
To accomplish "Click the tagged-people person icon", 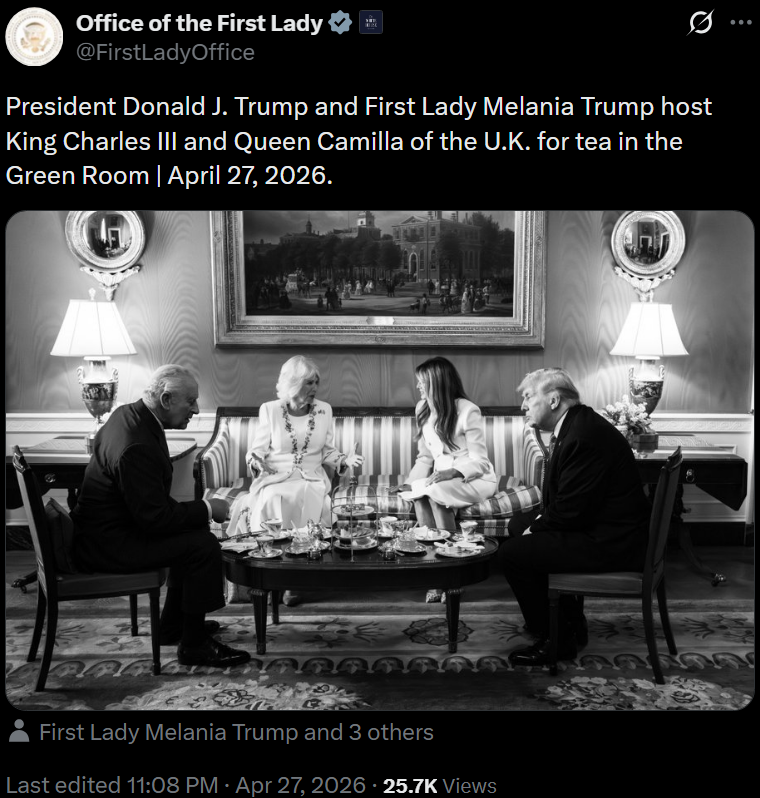I will 18,733.
